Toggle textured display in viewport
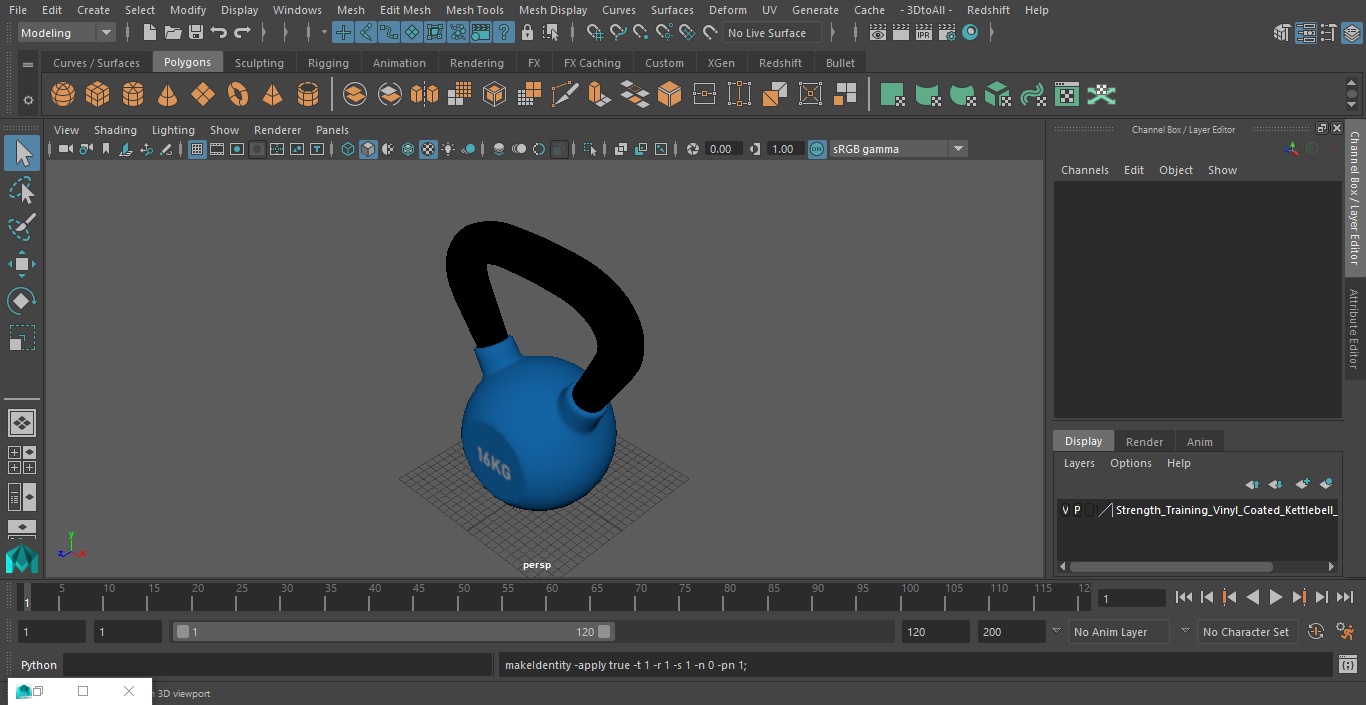The height and width of the screenshot is (705, 1366). click(x=428, y=149)
